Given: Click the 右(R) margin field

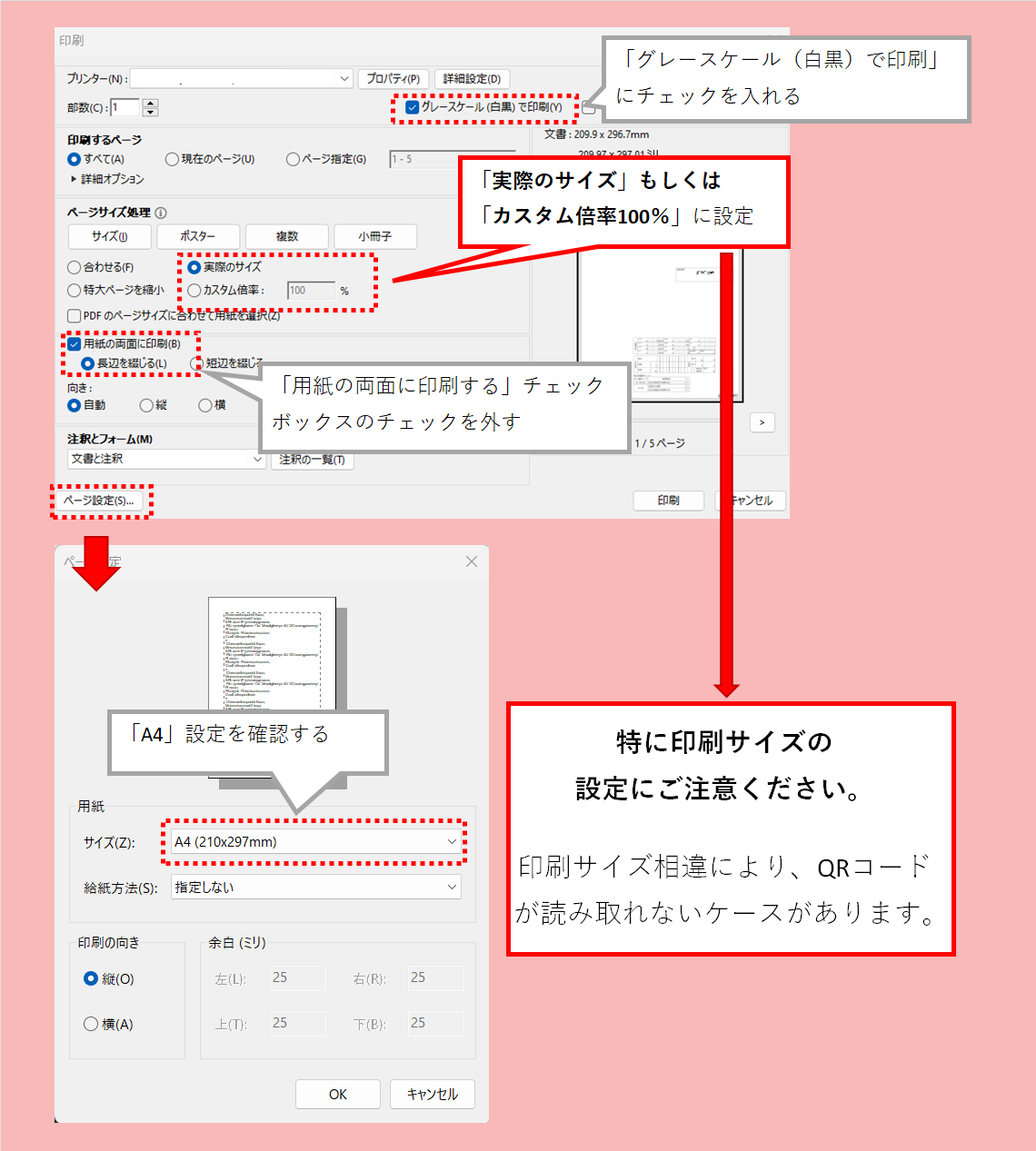Looking at the screenshot, I should coord(435,977).
